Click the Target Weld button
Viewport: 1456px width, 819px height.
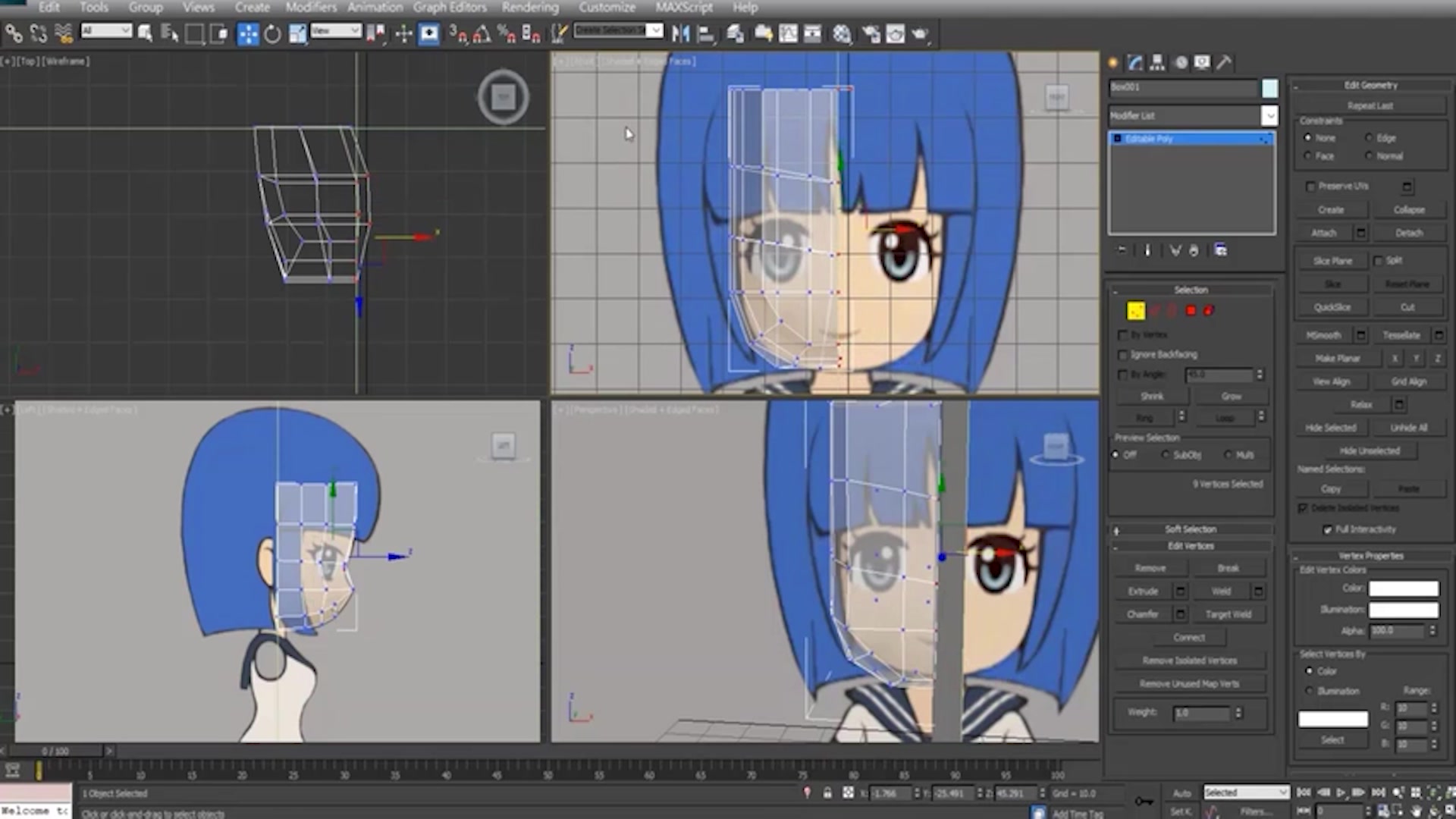click(x=1228, y=614)
